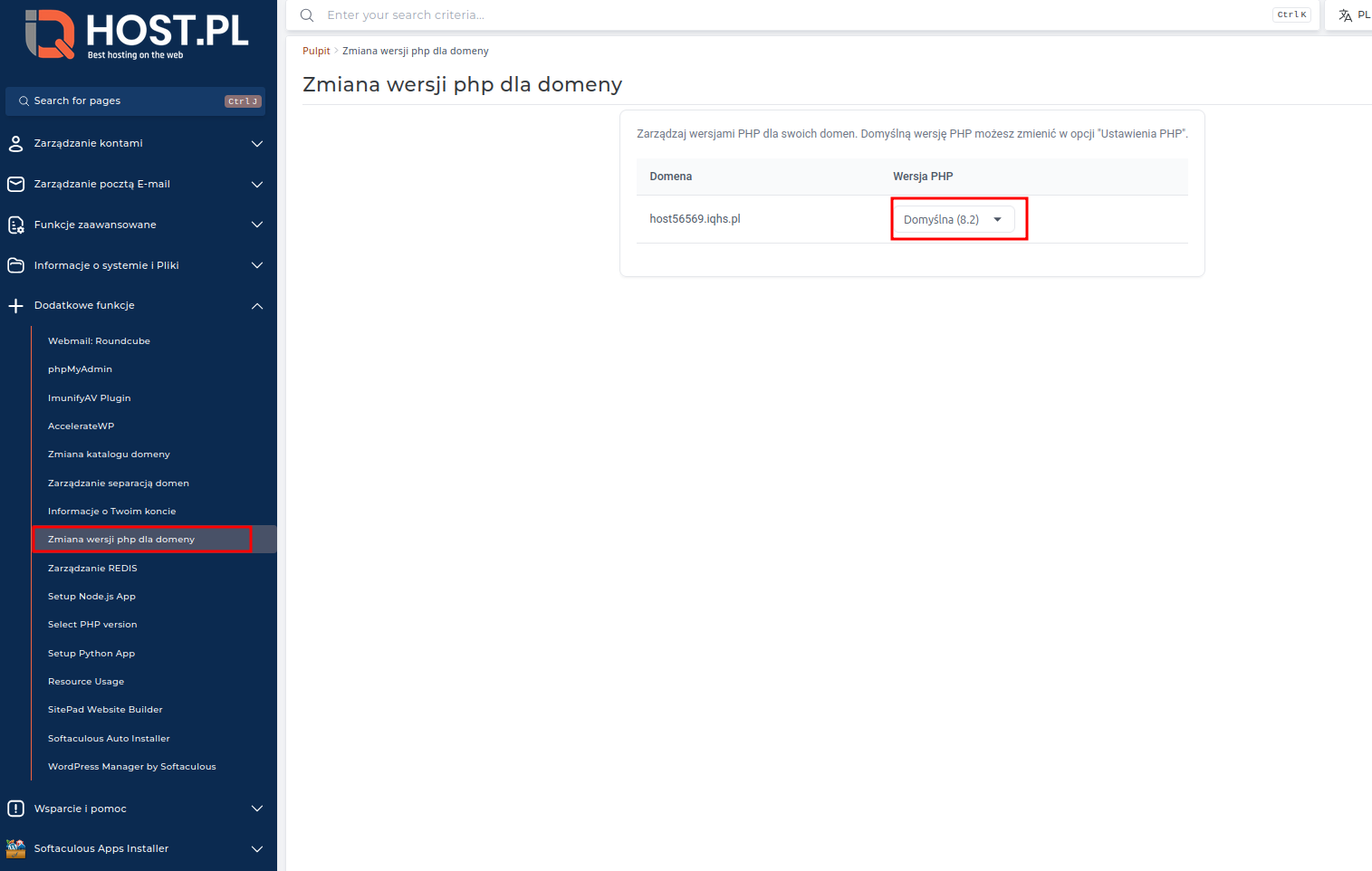Click the Softaculous Apps Installer box icon
1372x871 pixels.
coord(15,849)
